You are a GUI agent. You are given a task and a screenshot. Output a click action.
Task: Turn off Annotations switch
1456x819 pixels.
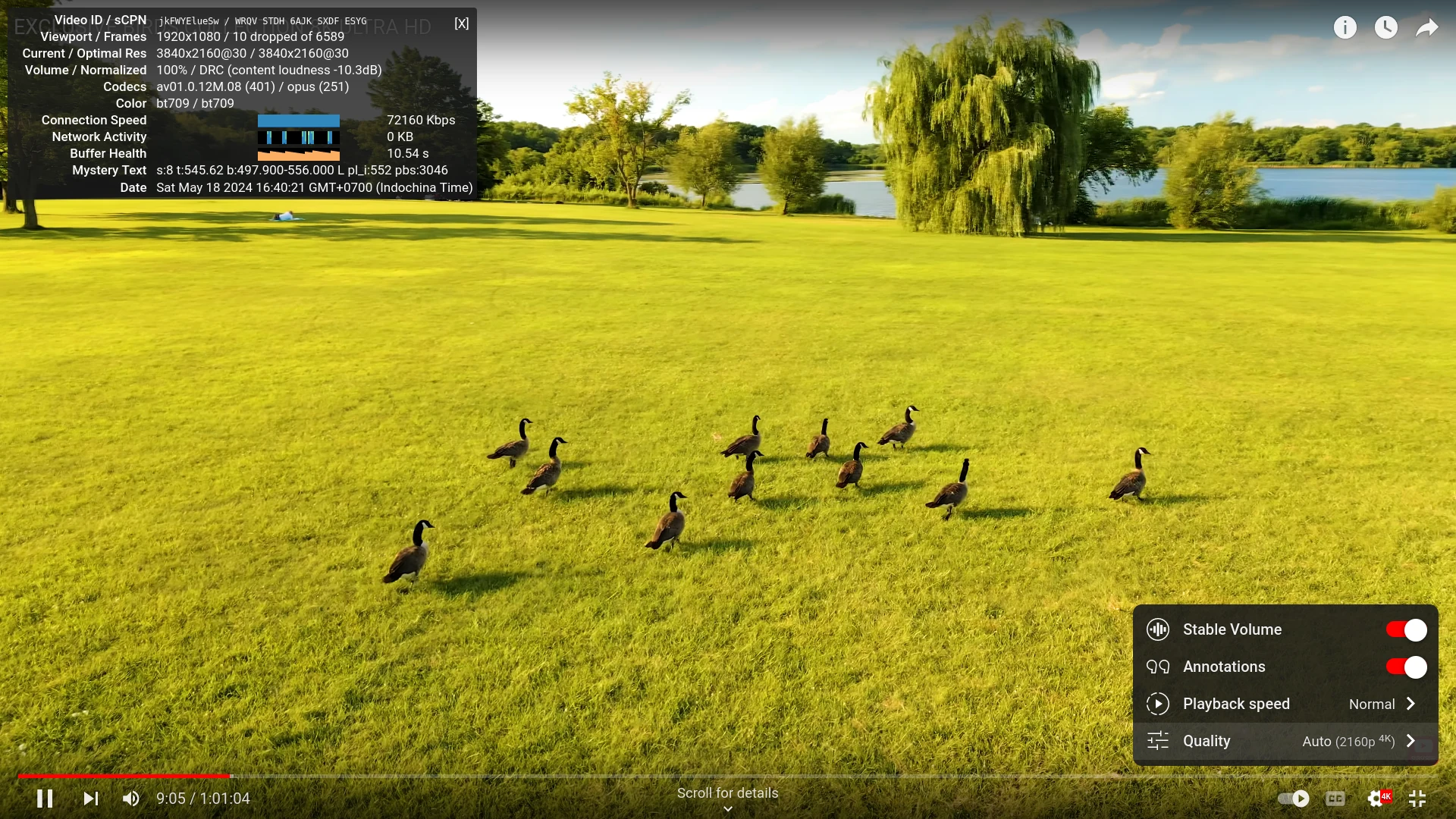point(1406,667)
